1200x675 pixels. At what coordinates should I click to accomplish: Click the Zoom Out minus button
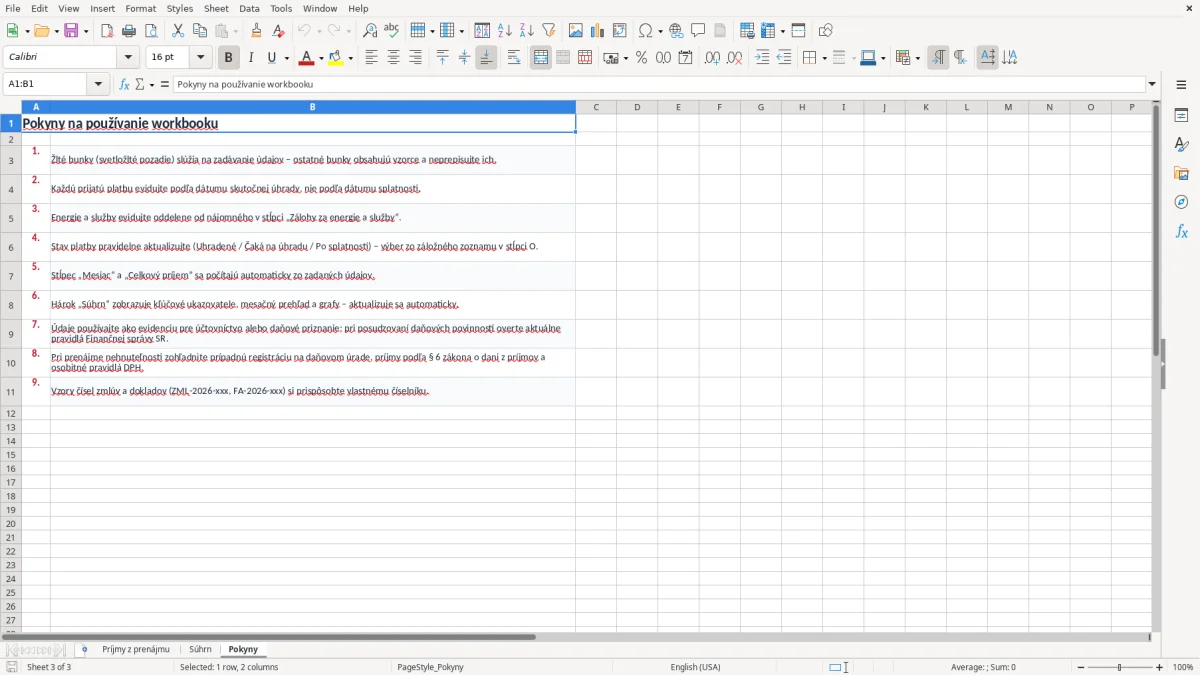[1081, 667]
